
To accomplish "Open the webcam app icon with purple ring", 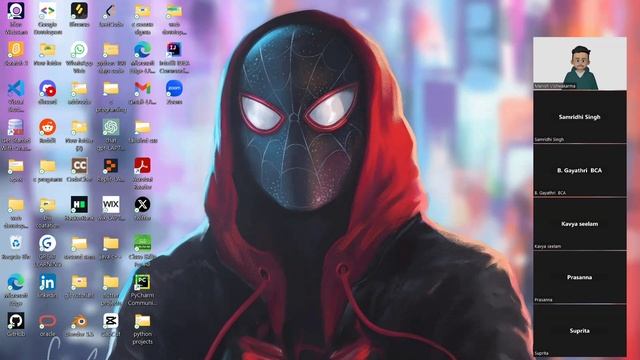I will pos(16,11).
